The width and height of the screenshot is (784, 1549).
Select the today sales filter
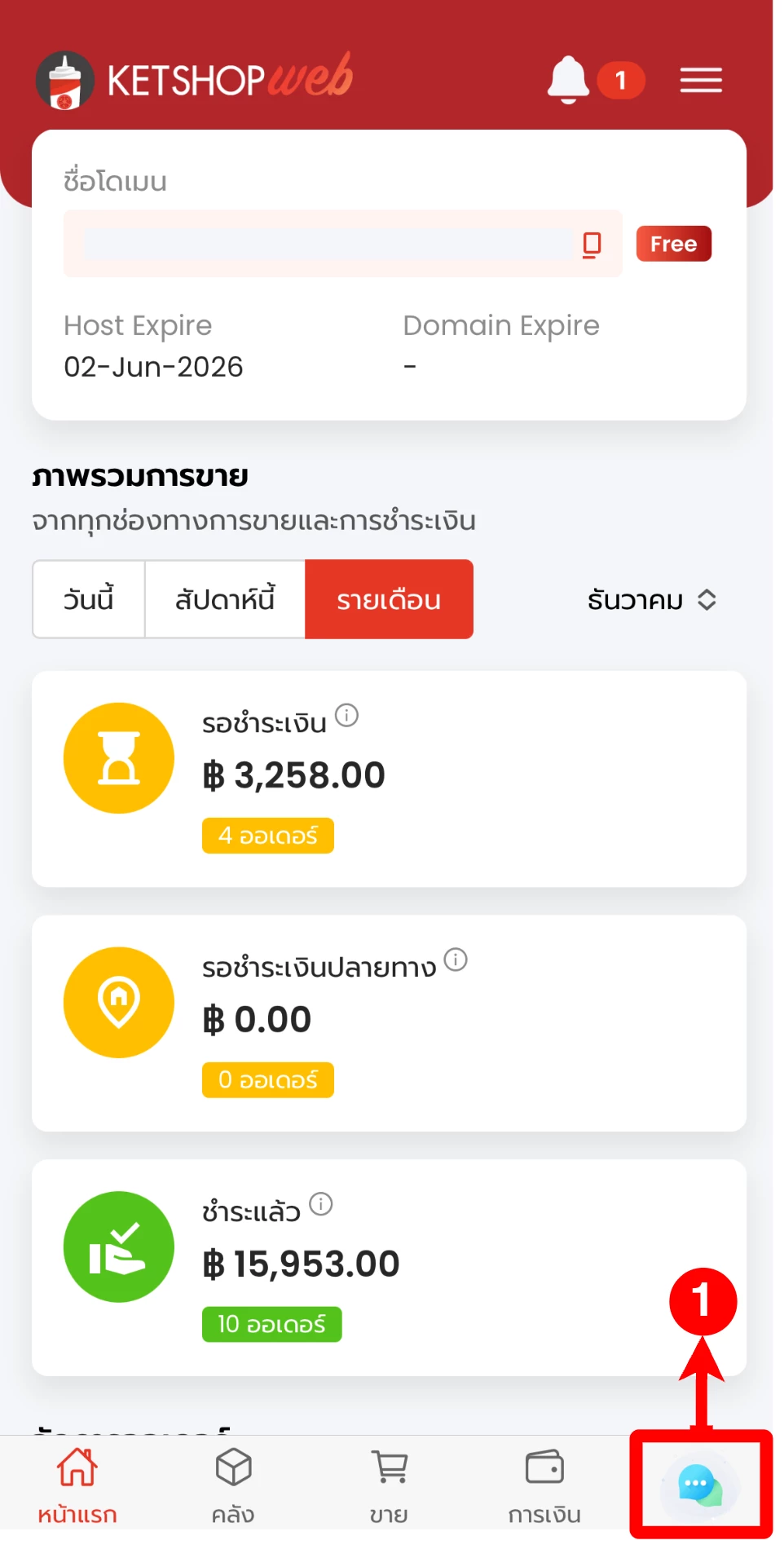click(89, 599)
